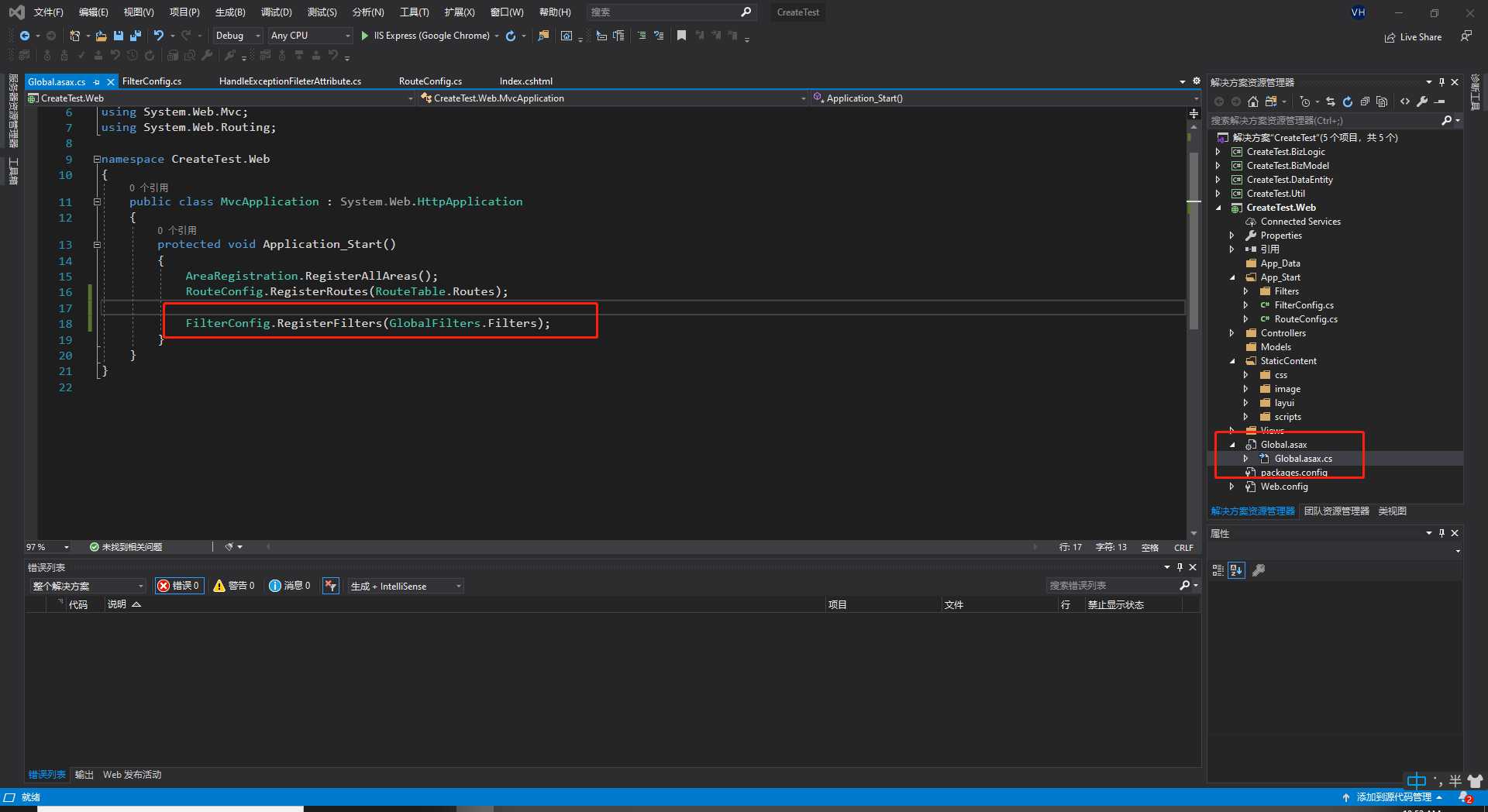Collapse the App_Start folder node
1488x812 pixels.
coord(1232,277)
